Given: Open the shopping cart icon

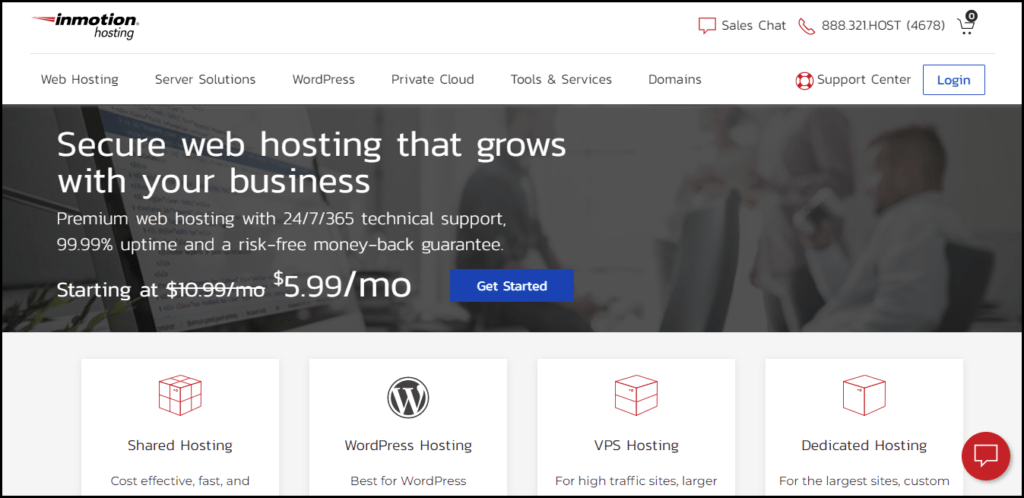Looking at the screenshot, I should [x=967, y=23].
